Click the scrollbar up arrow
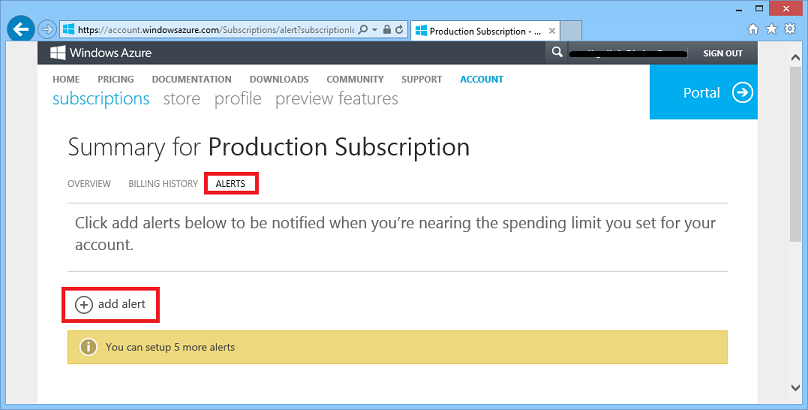808x410 pixels. 795,58
